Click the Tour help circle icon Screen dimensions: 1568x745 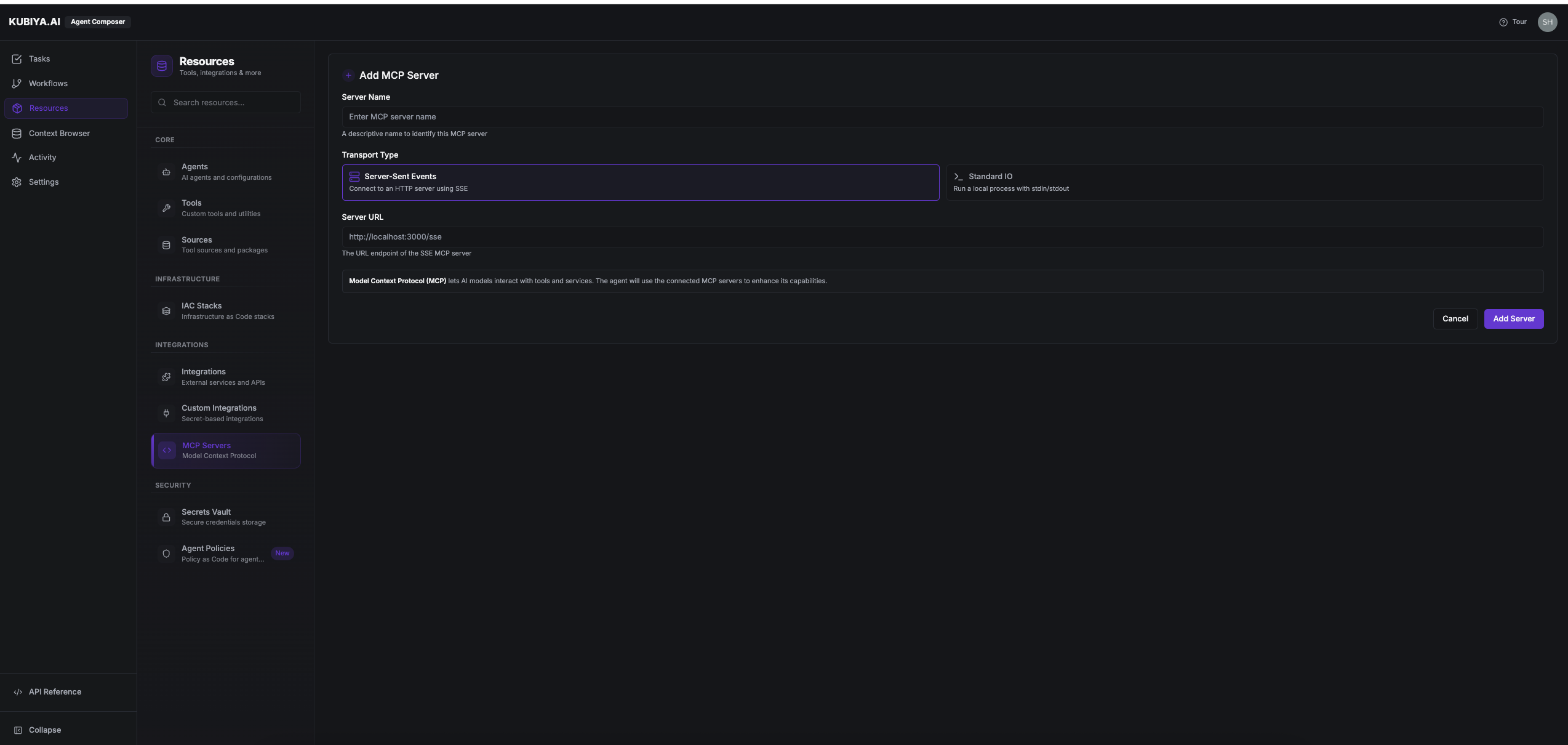coord(1503,22)
